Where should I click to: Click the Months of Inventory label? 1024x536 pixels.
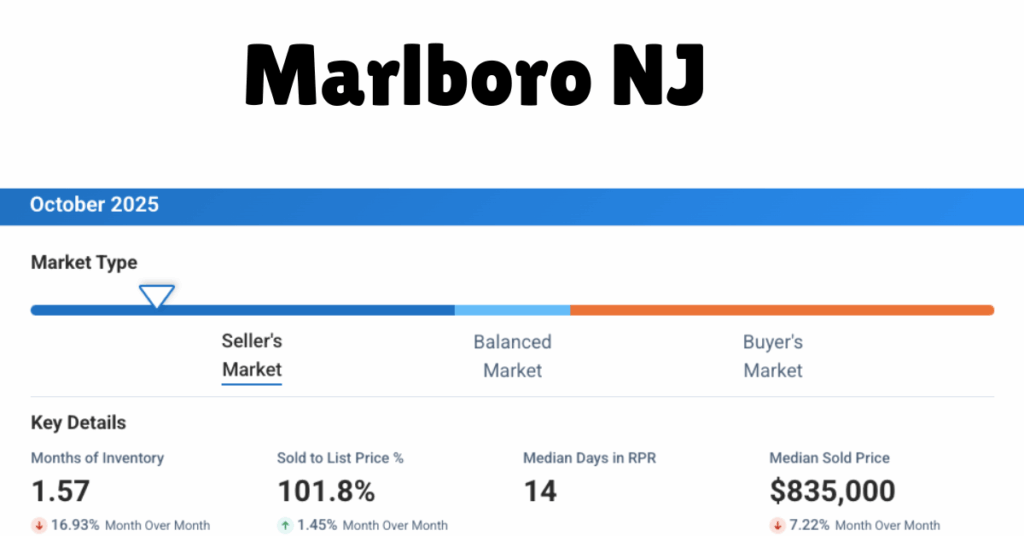point(97,458)
